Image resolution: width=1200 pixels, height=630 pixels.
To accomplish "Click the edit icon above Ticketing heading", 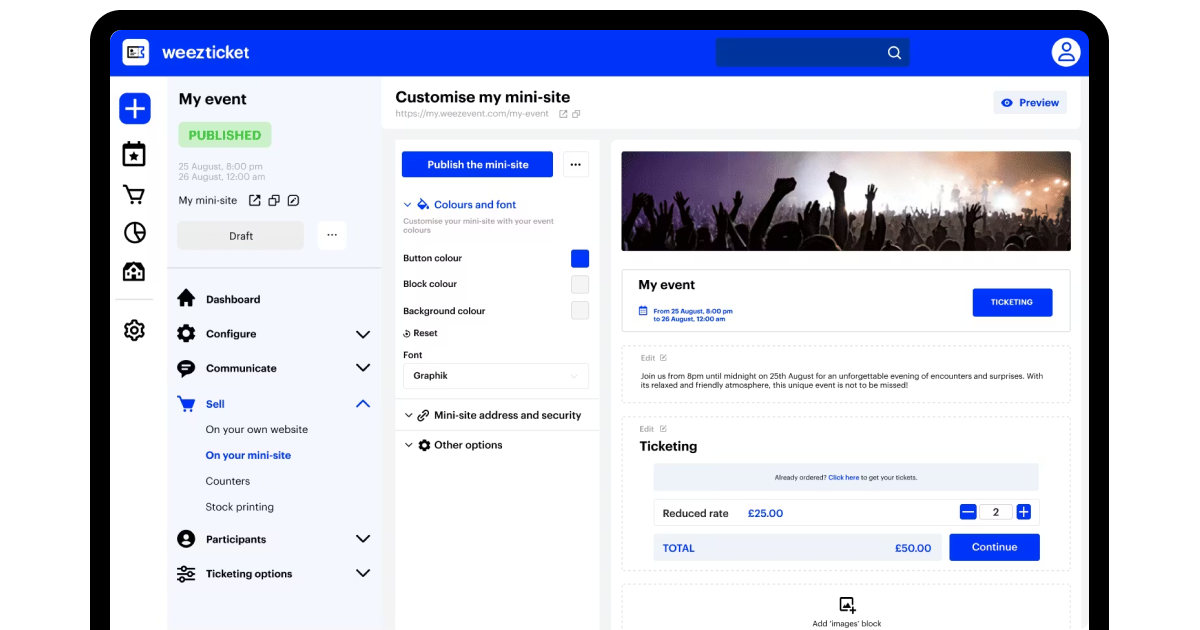I will [x=663, y=429].
